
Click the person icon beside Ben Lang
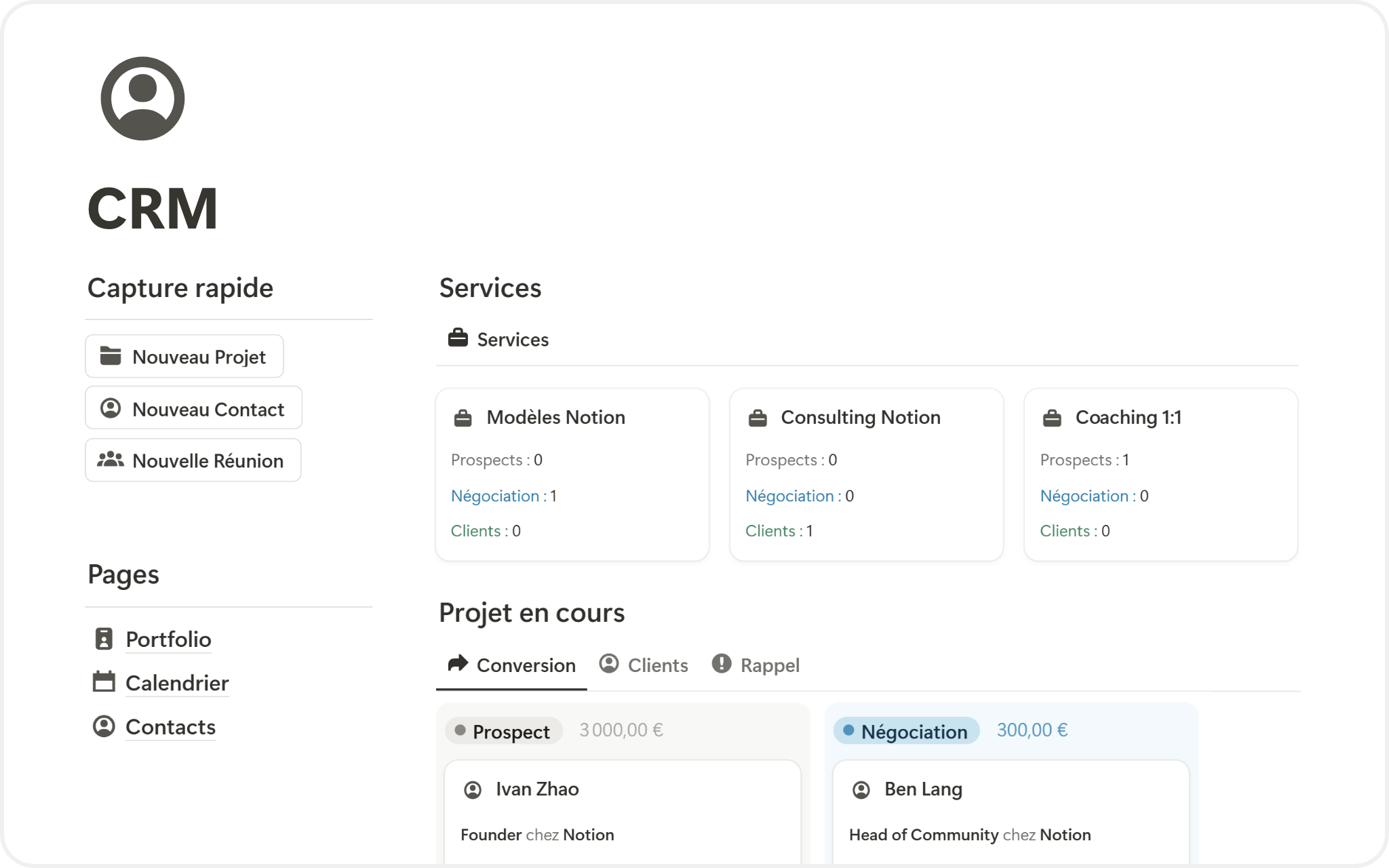(x=861, y=790)
